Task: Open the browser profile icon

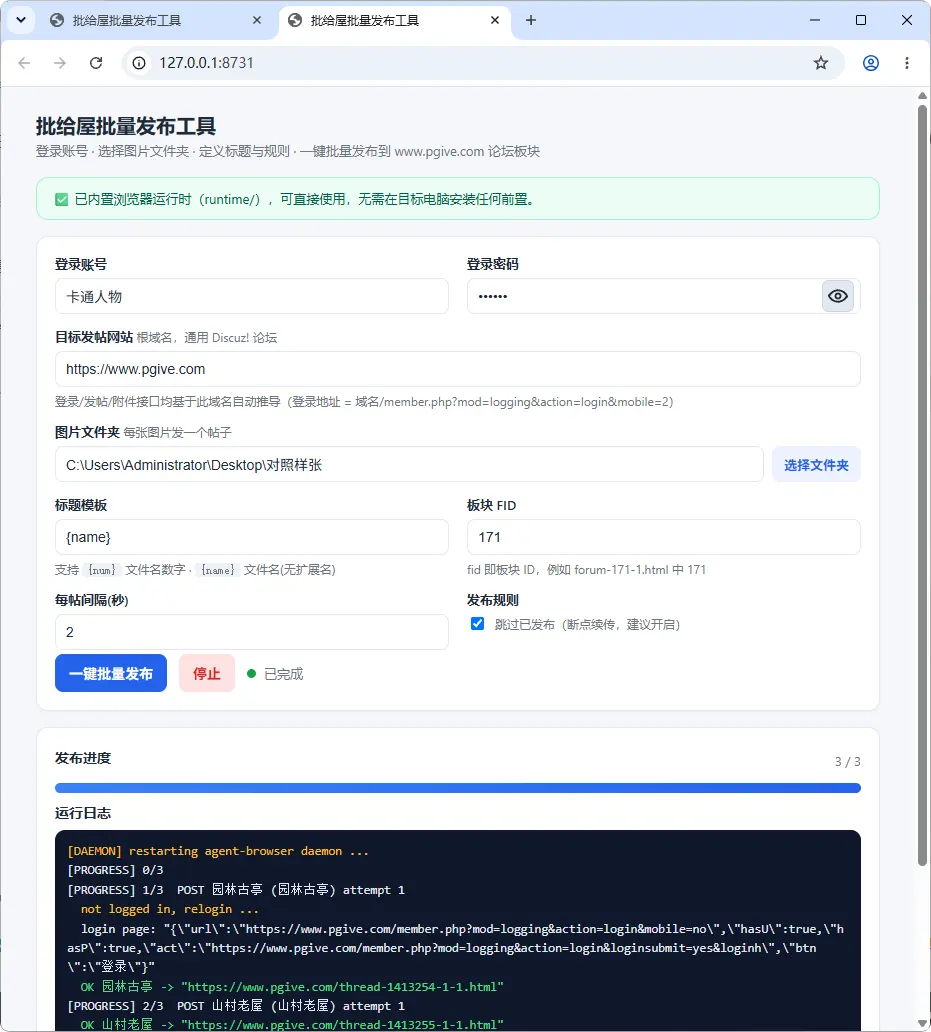Action: pyautogui.click(x=870, y=63)
